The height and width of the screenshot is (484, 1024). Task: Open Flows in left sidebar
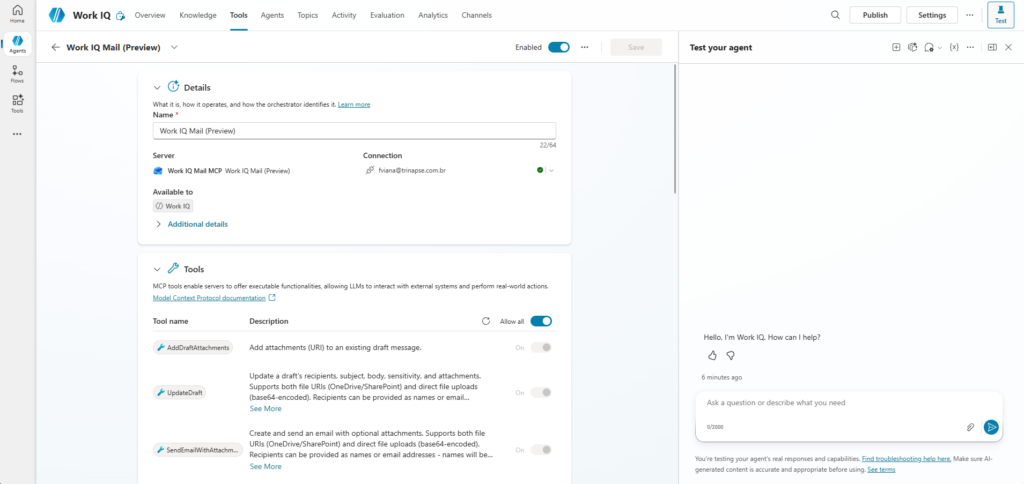pyautogui.click(x=17, y=74)
